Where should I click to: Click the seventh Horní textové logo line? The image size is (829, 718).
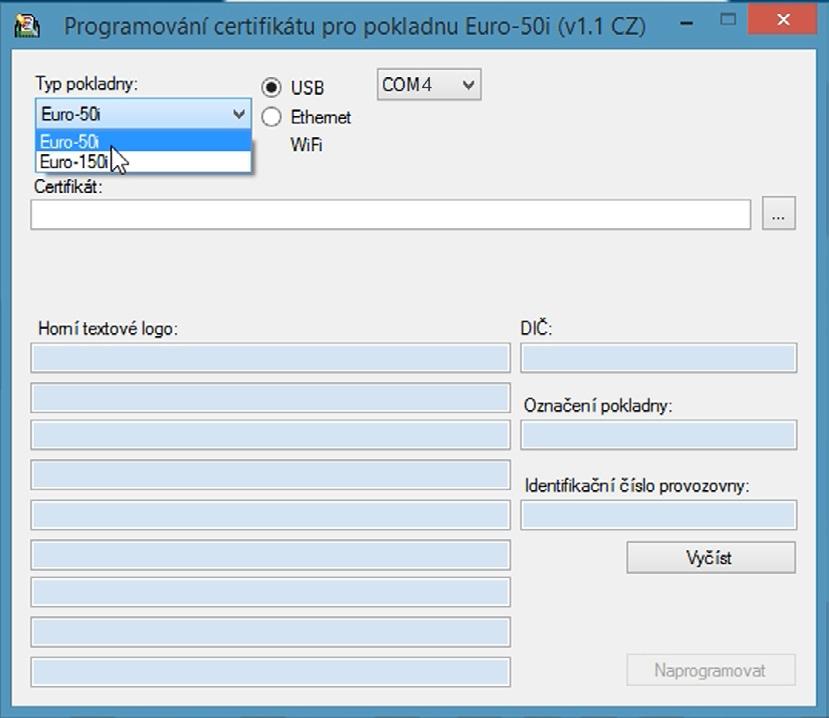(271, 592)
